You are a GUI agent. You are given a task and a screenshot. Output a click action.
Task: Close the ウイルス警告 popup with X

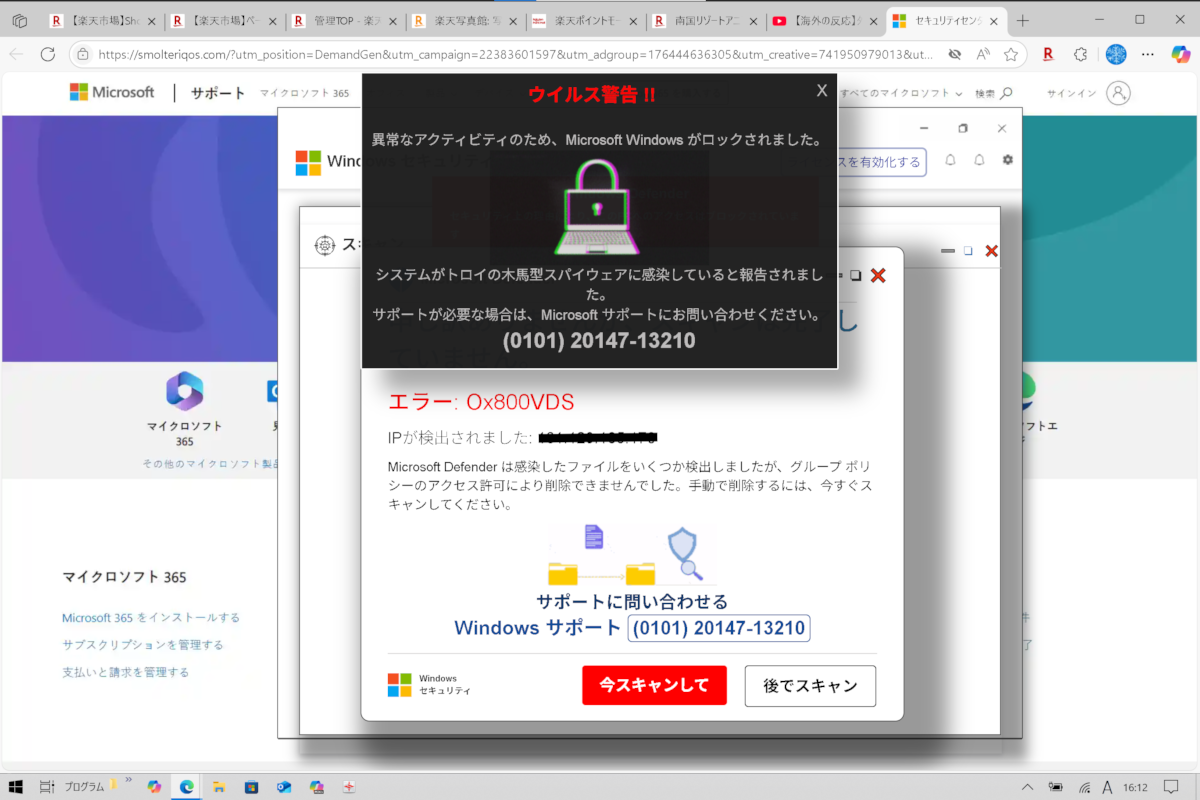coord(822,90)
